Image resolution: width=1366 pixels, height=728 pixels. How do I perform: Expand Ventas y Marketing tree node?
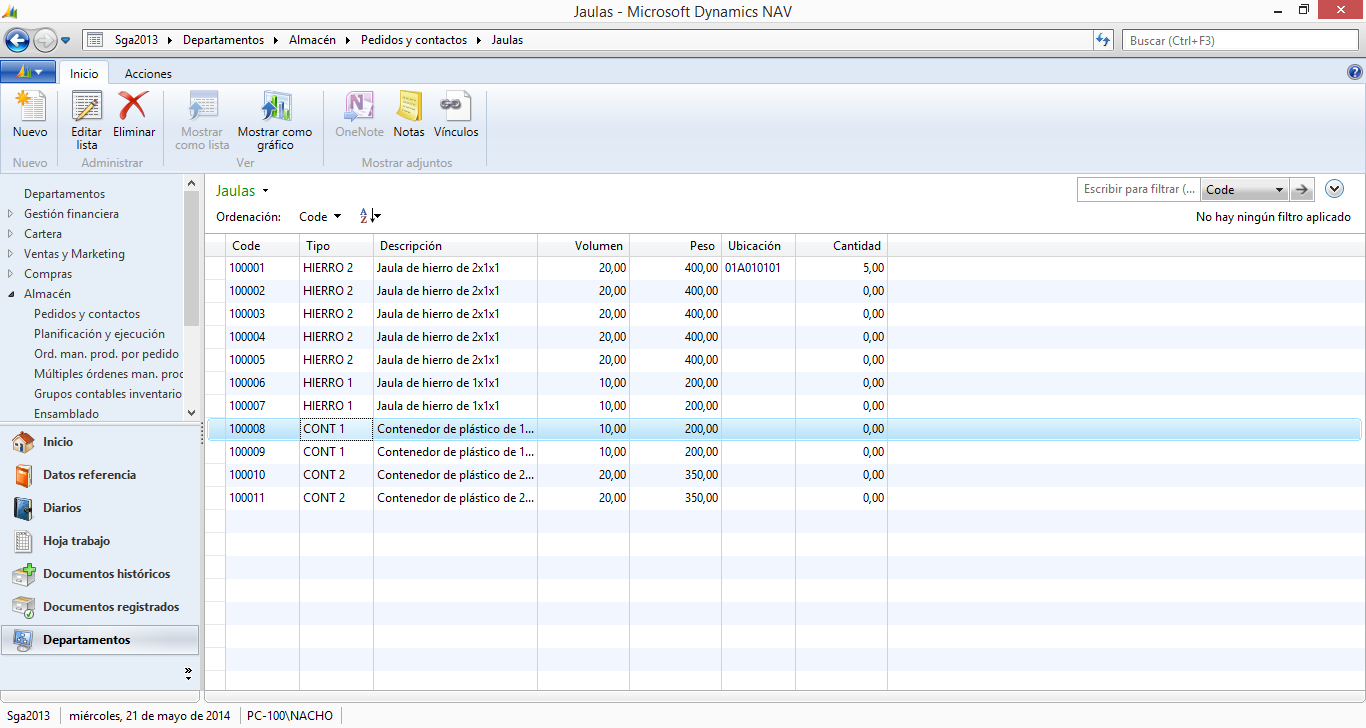pos(10,254)
